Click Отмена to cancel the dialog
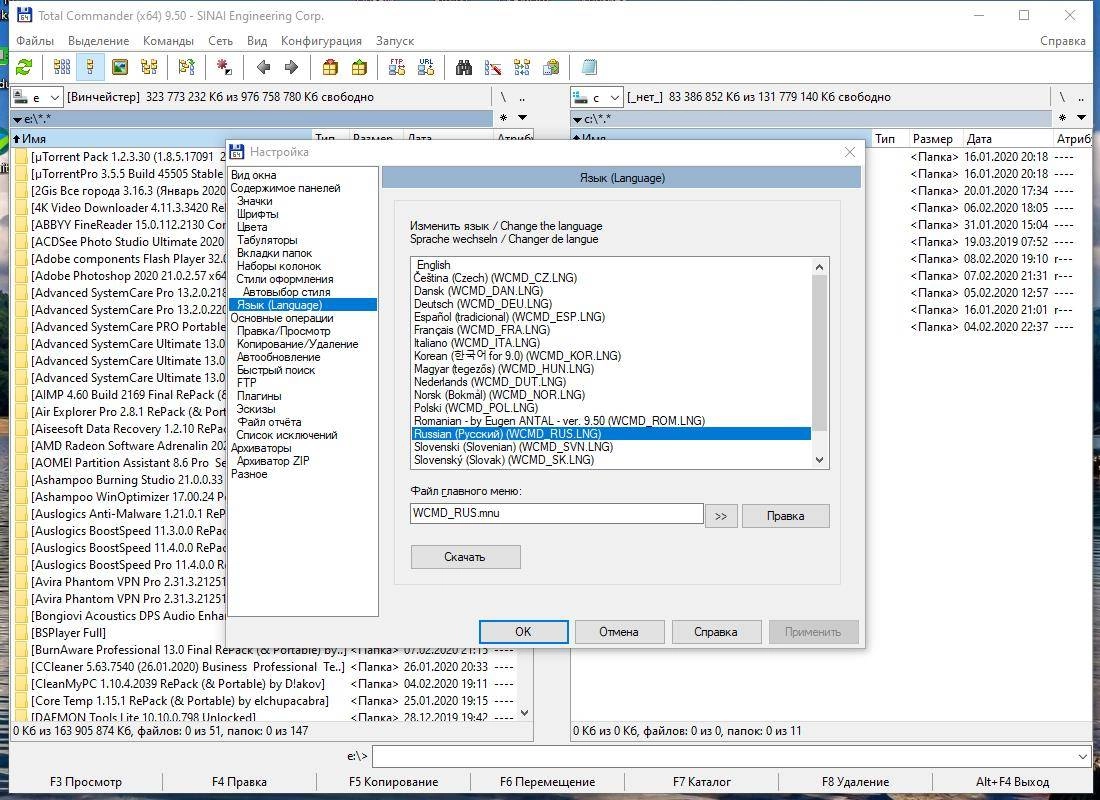The height and width of the screenshot is (800, 1100). click(x=619, y=632)
